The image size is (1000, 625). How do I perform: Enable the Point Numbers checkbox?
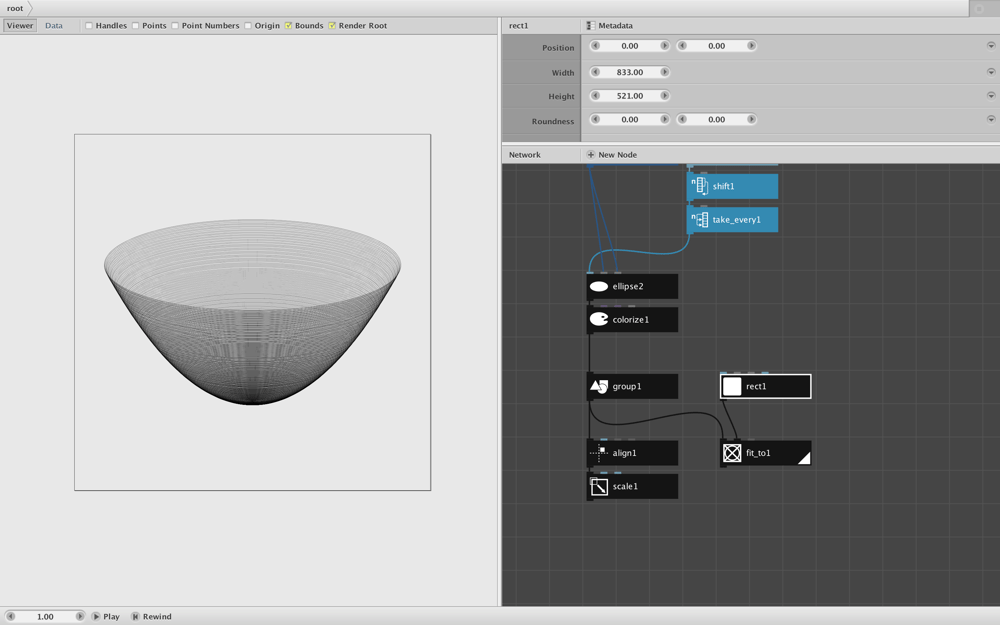tap(175, 26)
